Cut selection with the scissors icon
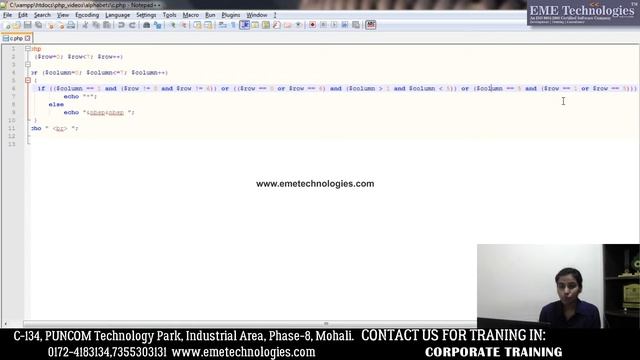This screenshot has height=360, width=640. click(x=85, y=25)
